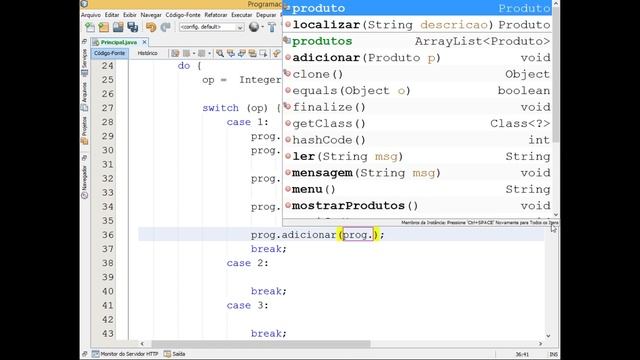The image size is (640, 360).
Task: Click the Navegador sidebar panel icon
Action: coord(84,196)
